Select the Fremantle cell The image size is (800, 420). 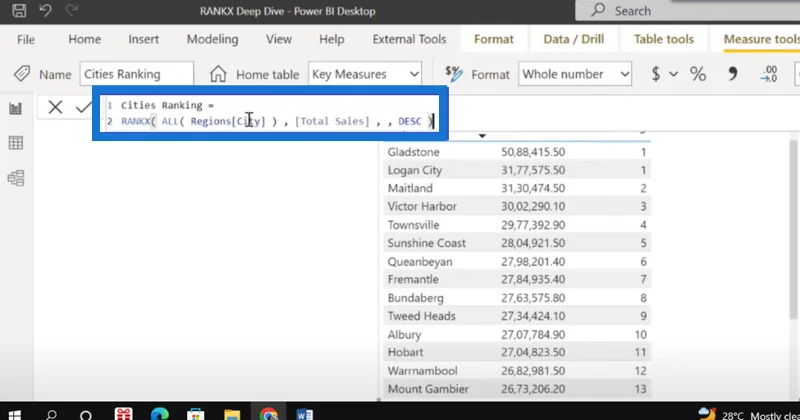click(x=413, y=280)
